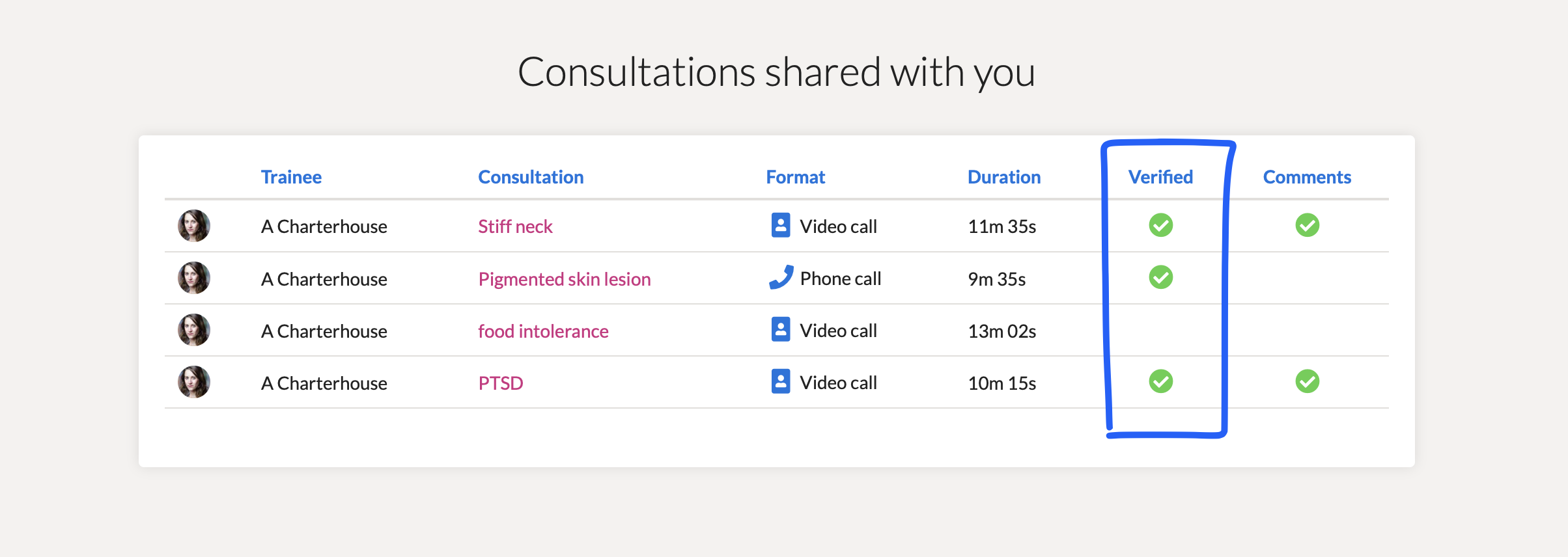
Task: Click the Video call icon in the PTSD row
Action: click(x=781, y=381)
